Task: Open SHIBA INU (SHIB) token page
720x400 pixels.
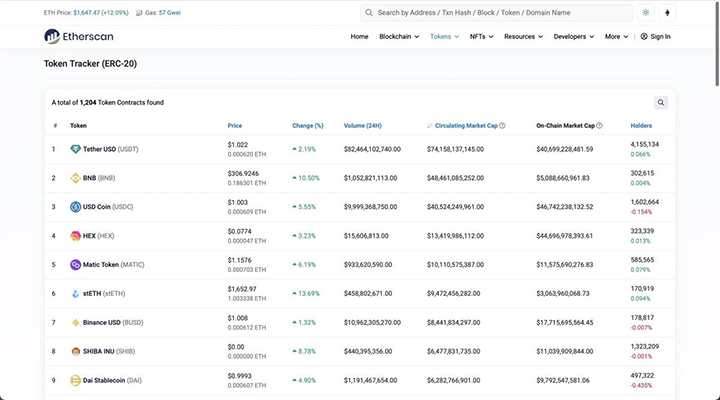Action: 109,352
